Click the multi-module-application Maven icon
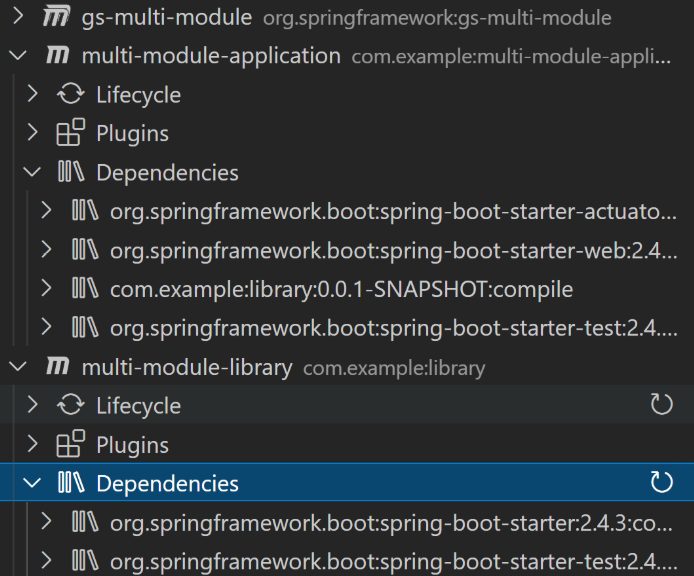This screenshot has width=694, height=576. (x=58, y=55)
